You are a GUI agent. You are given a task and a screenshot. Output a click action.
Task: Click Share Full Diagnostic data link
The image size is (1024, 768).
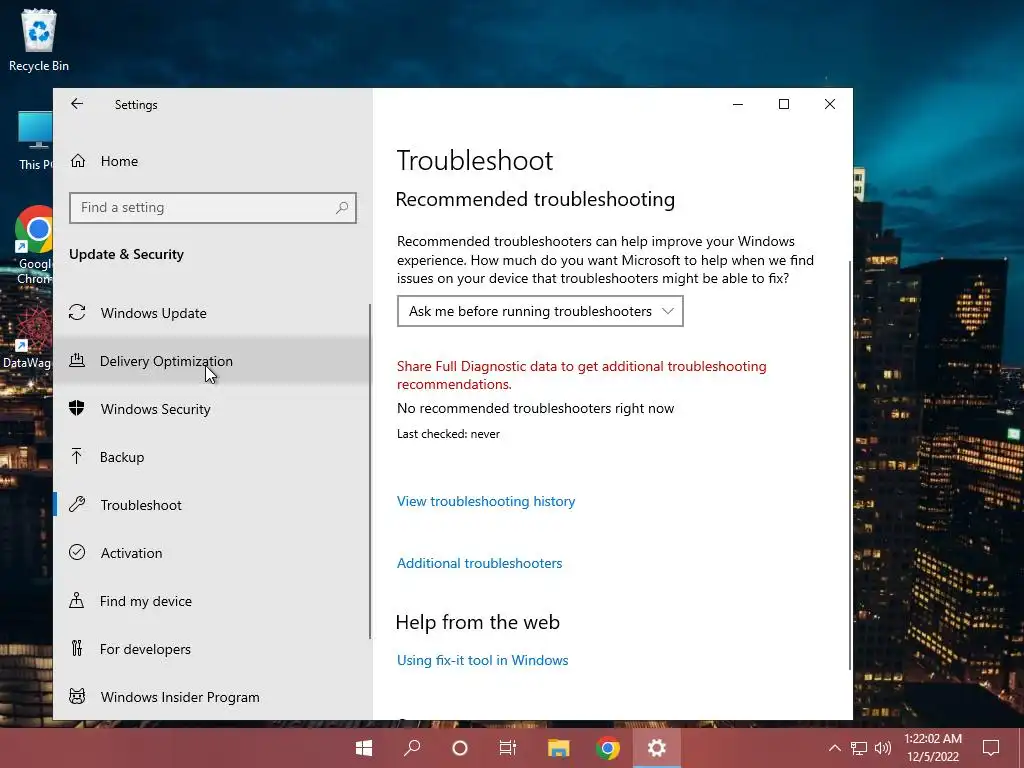(x=582, y=375)
